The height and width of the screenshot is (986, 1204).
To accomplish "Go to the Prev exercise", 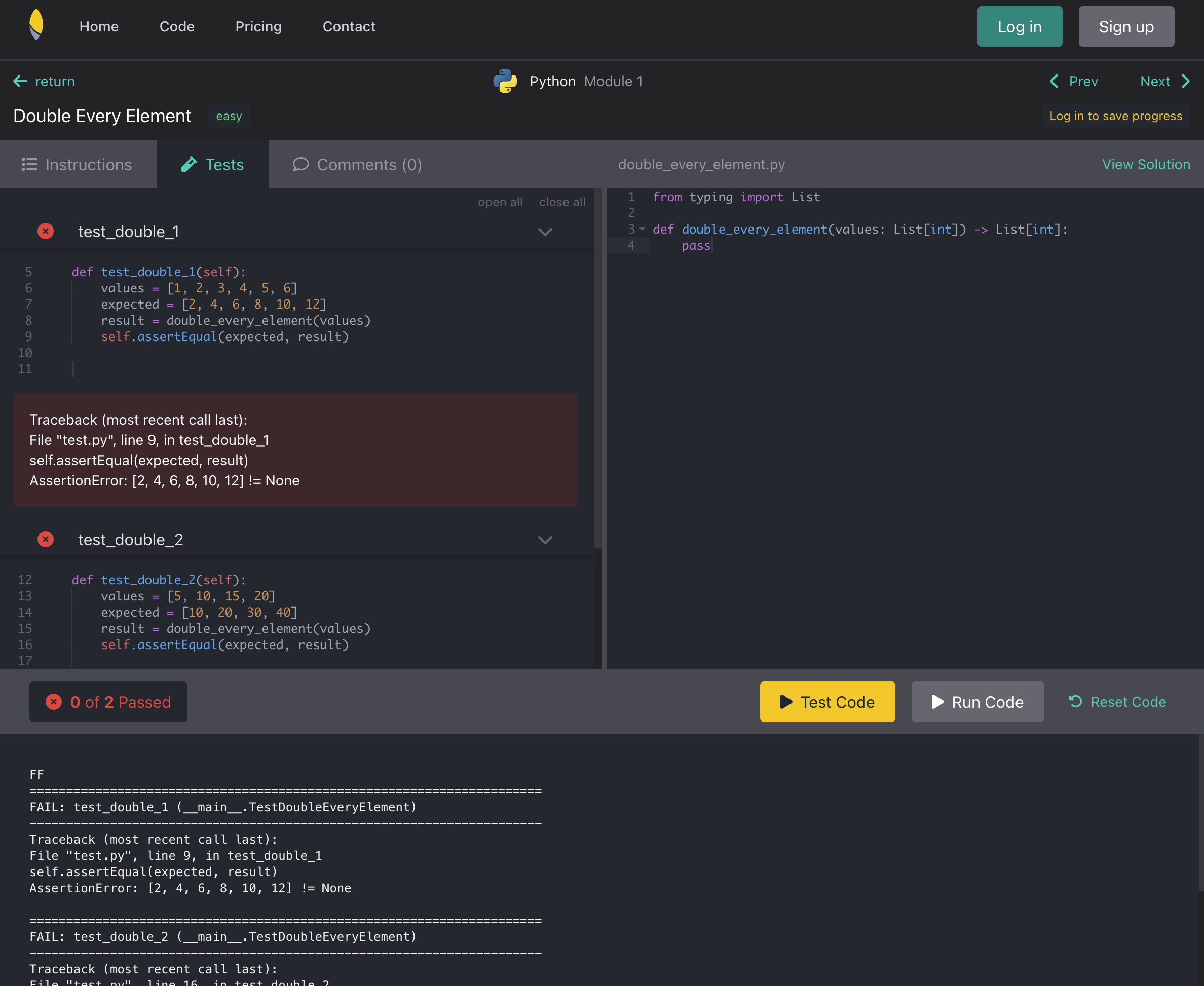I will [x=1073, y=81].
